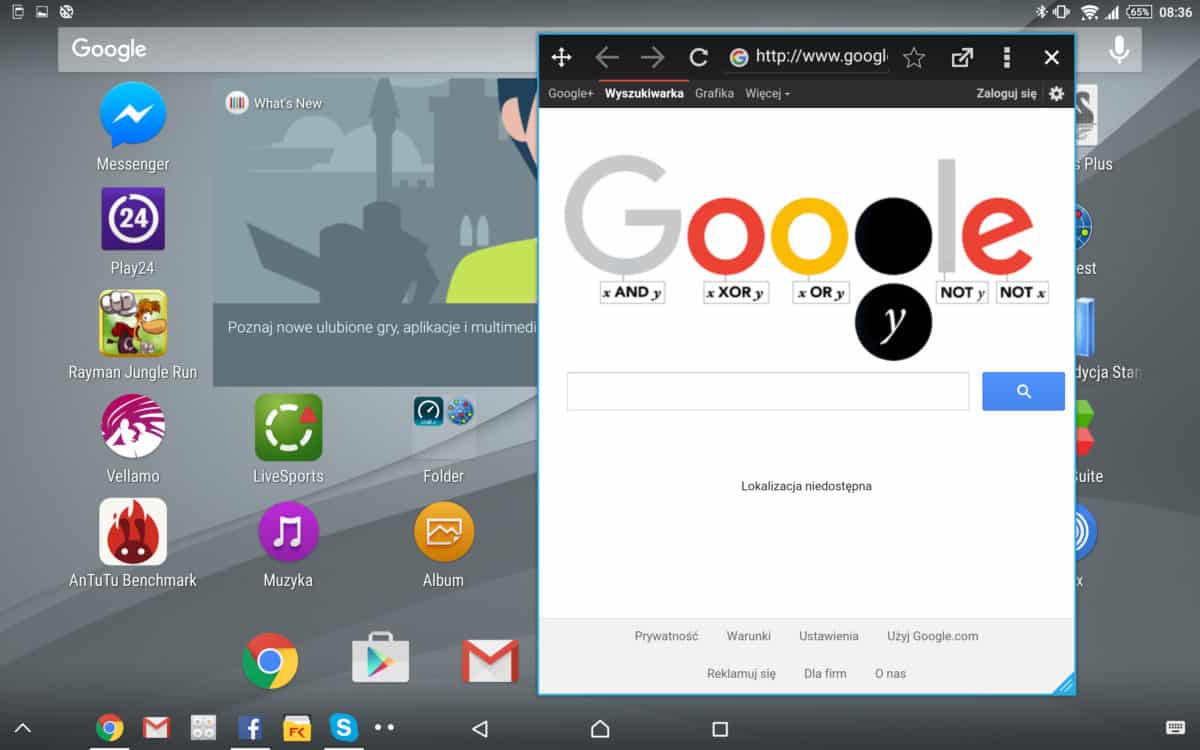Screen dimensions: 1200x750
Task: Bookmark page with the star icon
Action: coord(913,58)
